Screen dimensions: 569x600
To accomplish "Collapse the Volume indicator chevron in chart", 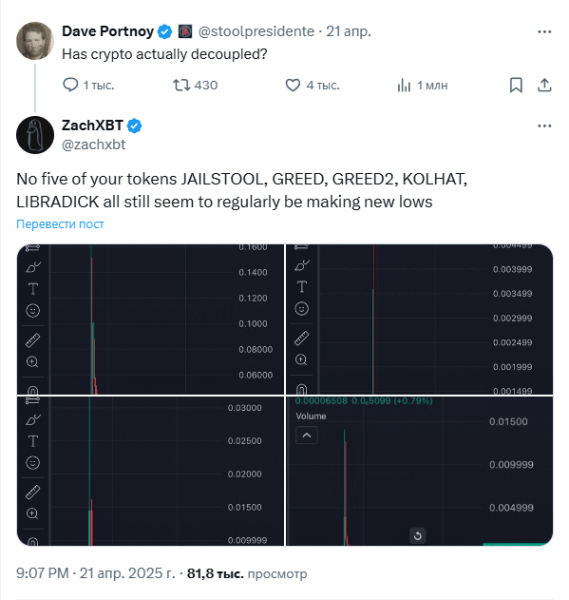I will [307, 435].
